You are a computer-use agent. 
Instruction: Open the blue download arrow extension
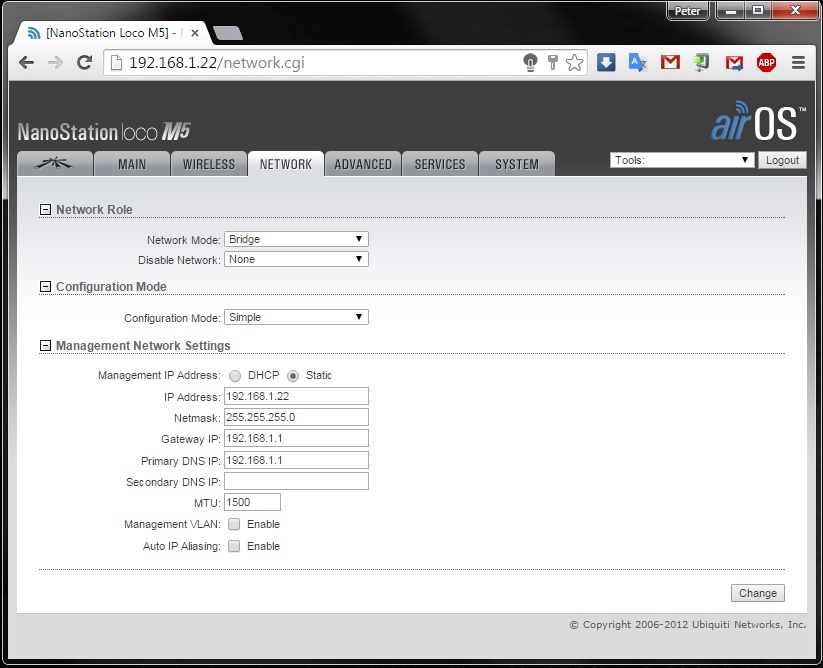tap(606, 62)
